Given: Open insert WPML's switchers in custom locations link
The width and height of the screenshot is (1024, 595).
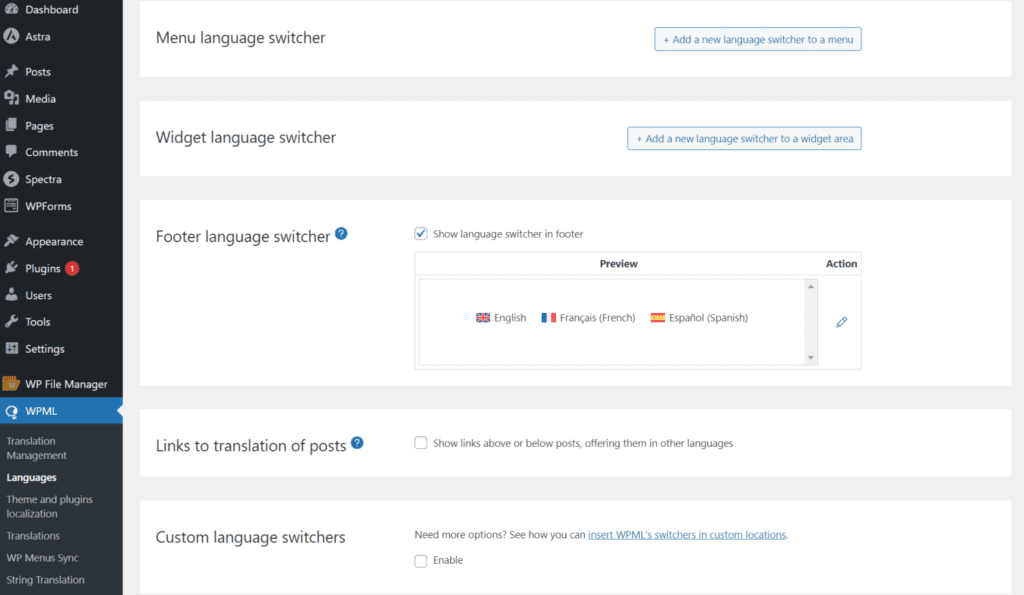Looking at the screenshot, I should [687, 534].
